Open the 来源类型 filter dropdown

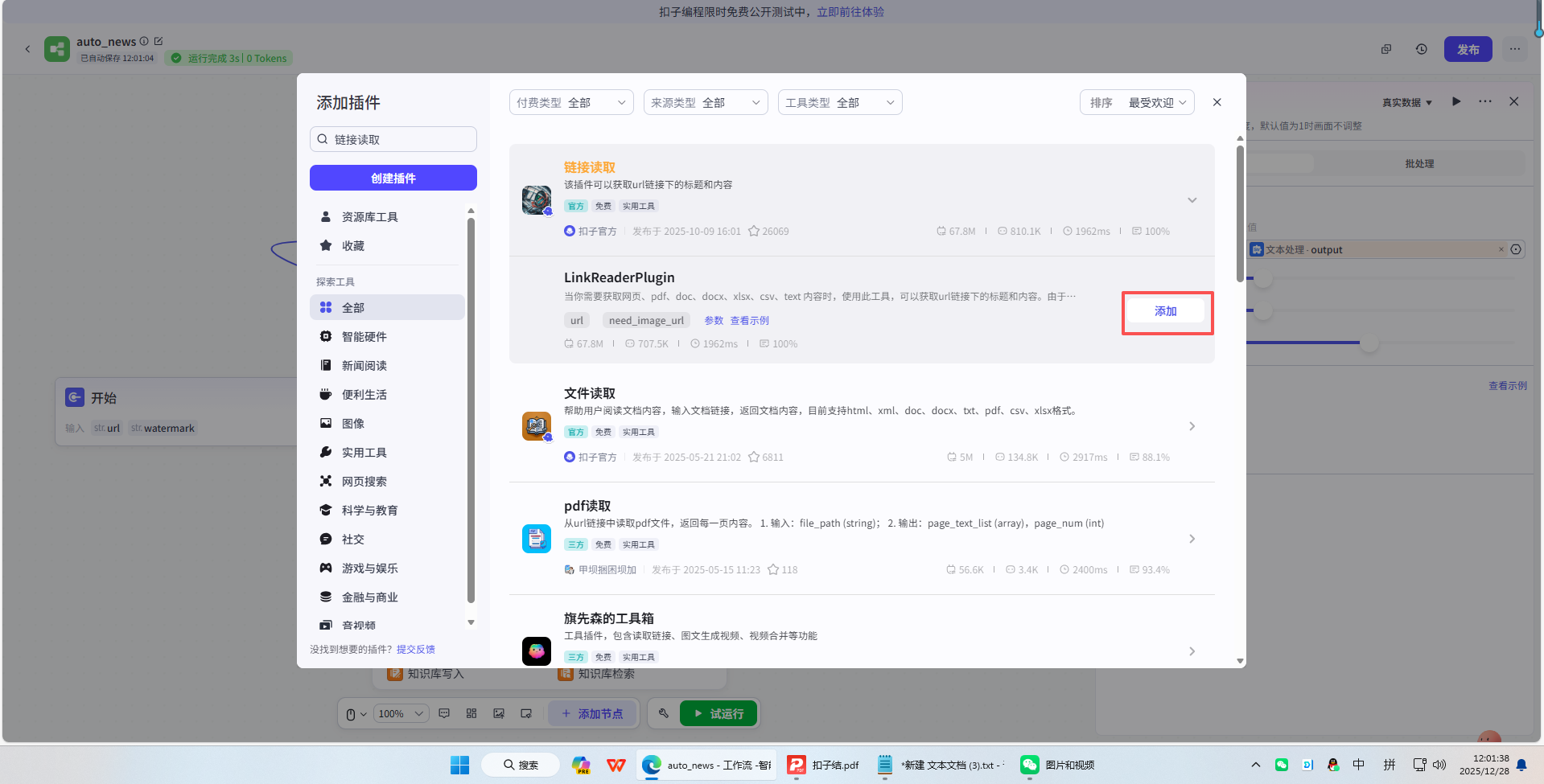tap(705, 102)
